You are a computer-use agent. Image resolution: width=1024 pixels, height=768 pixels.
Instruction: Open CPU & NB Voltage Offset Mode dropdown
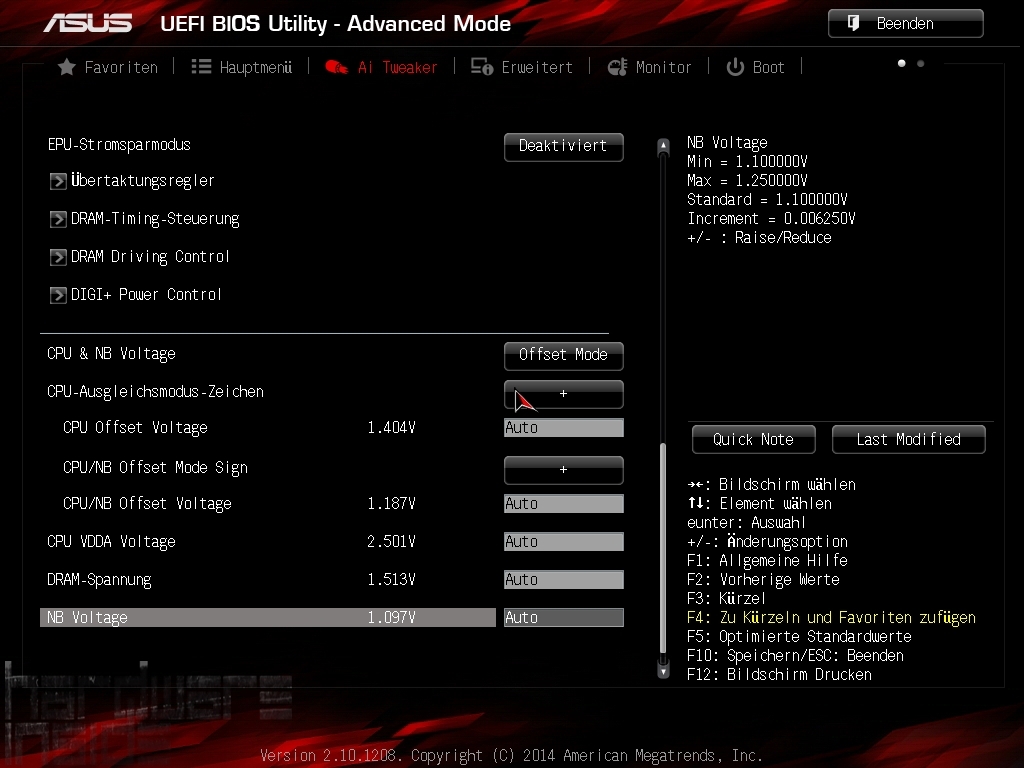point(564,355)
